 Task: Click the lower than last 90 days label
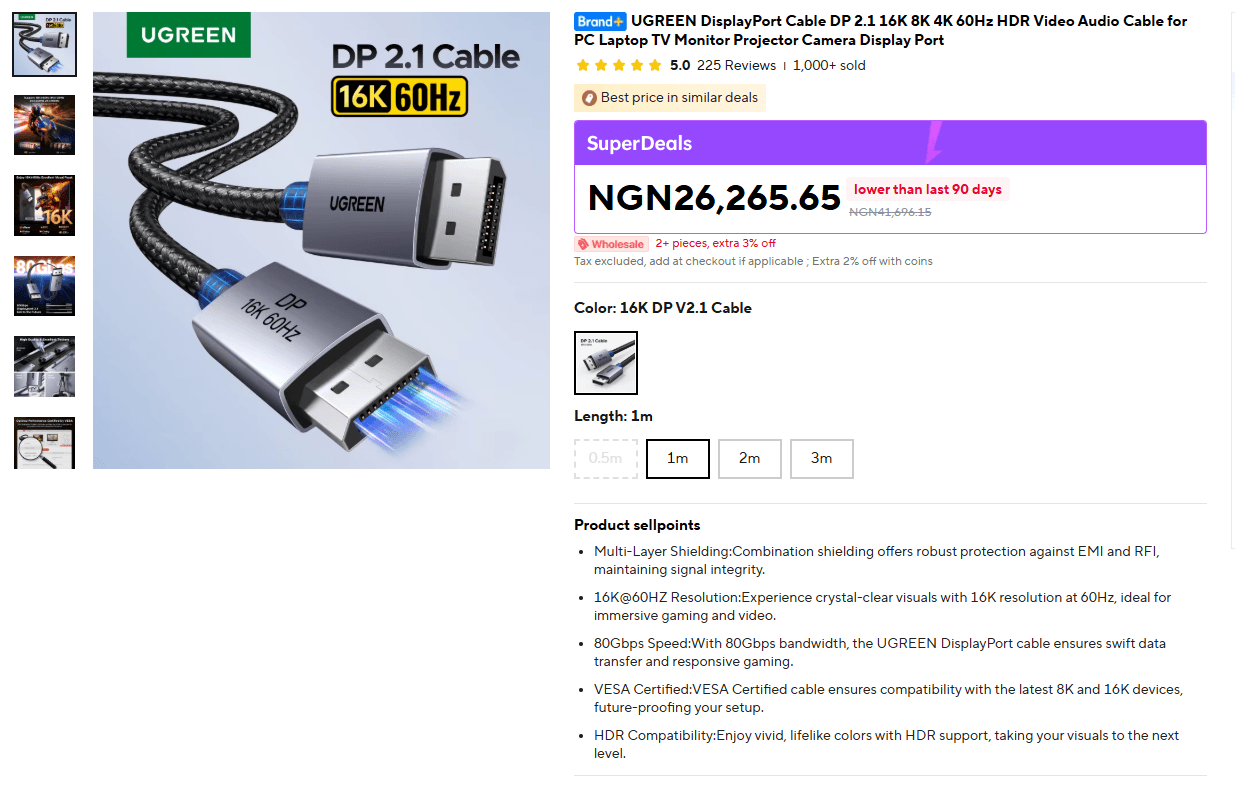coord(928,190)
